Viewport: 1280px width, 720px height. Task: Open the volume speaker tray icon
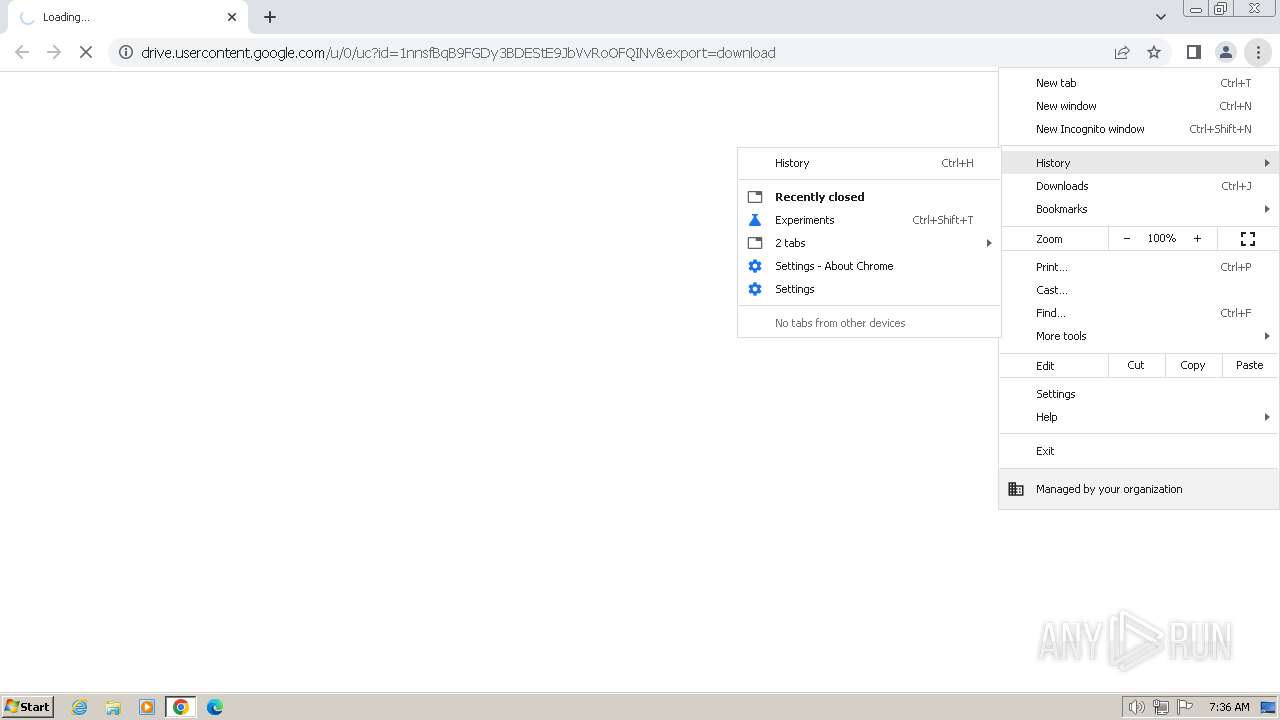(x=1136, y=707)
